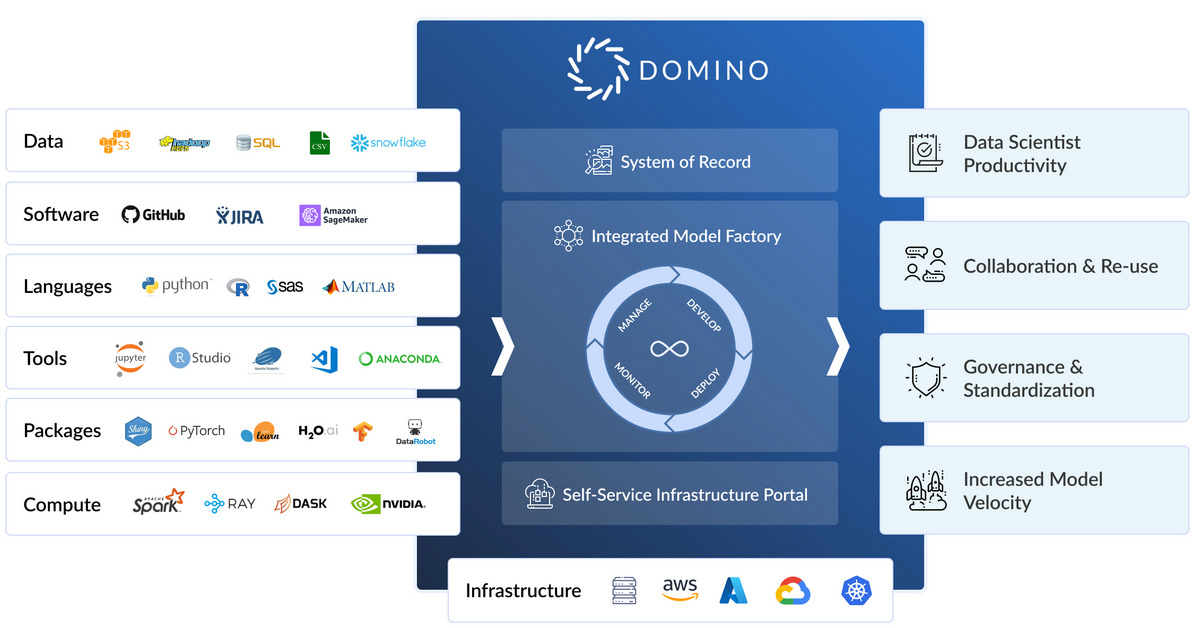
Task: Click the Amazon SageMaker icon
Action: 333,215
